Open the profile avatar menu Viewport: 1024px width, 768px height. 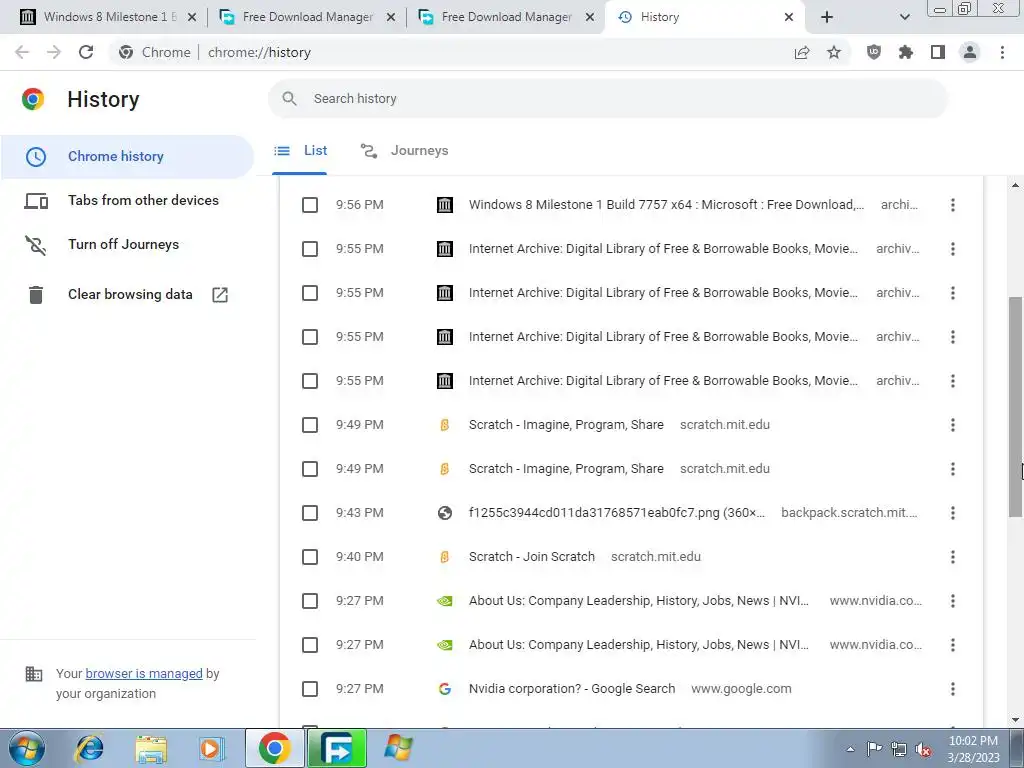[x=970, y=52]
